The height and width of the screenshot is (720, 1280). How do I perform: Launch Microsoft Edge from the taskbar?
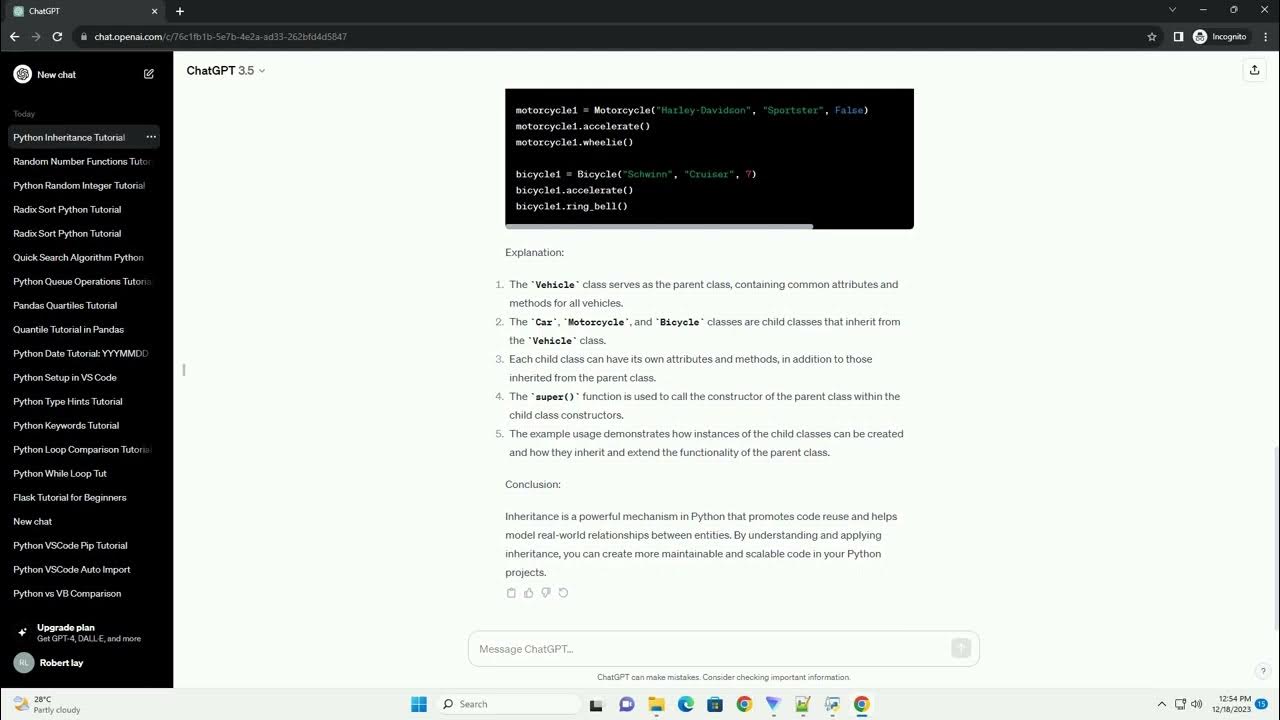(686, 704)
